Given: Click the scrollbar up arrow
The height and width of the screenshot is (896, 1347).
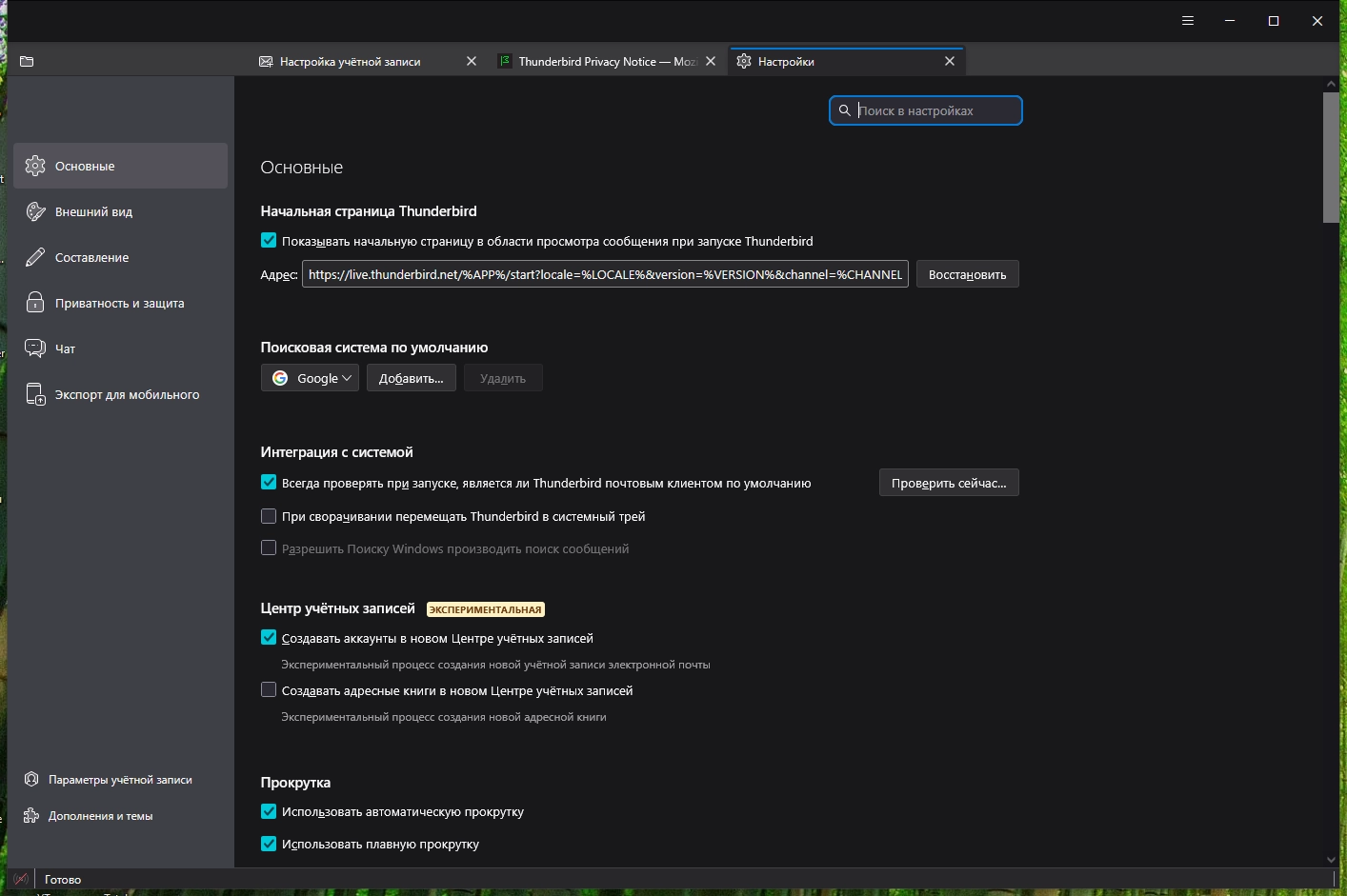Looking at the screenshot, I should pos(1331,84).
